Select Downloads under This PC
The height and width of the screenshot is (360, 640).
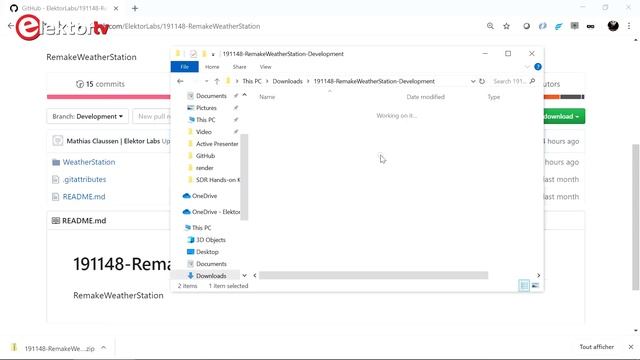[x=211, y=276]
